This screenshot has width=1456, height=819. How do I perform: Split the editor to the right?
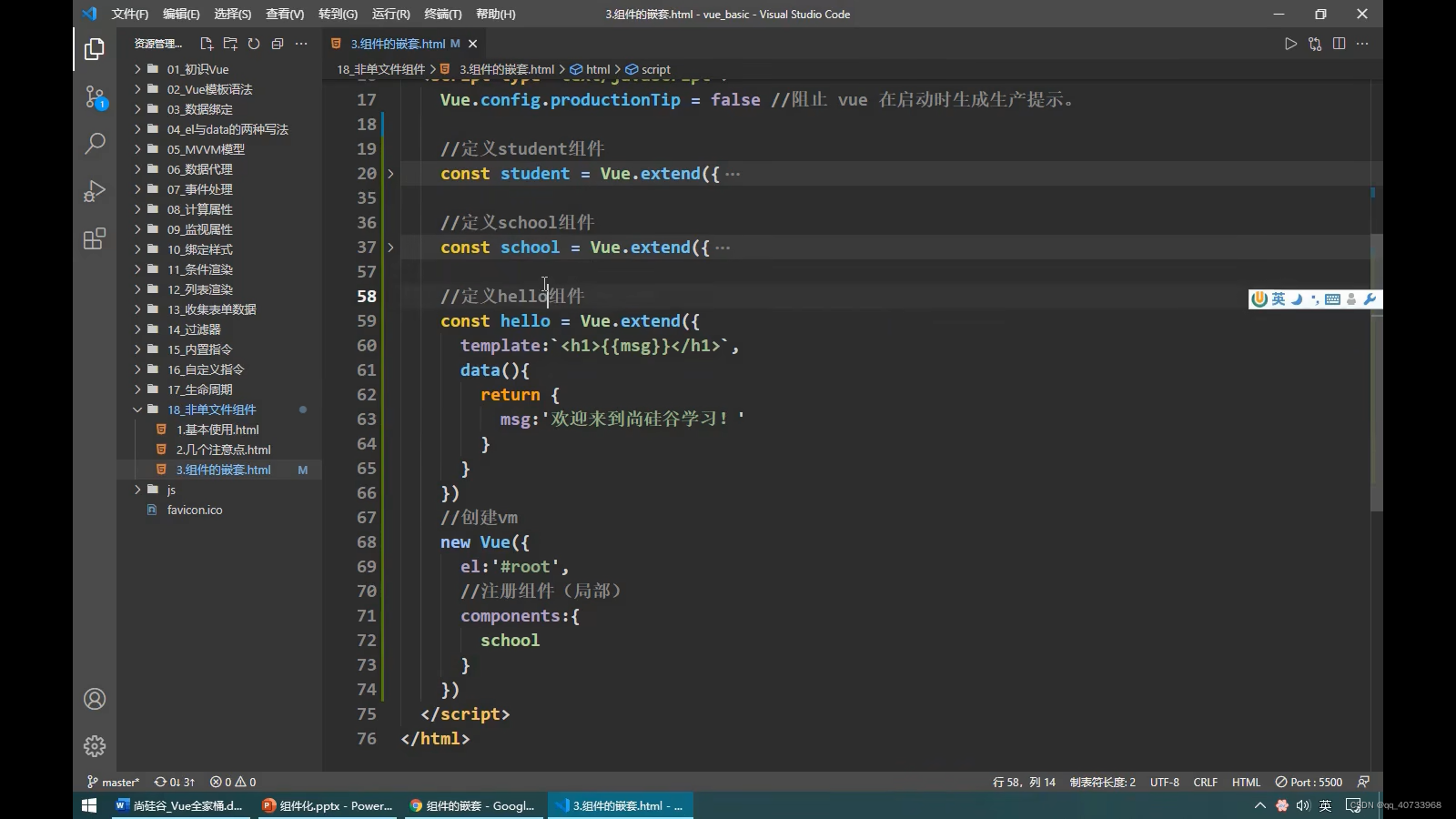click(x=1339, y=44)
